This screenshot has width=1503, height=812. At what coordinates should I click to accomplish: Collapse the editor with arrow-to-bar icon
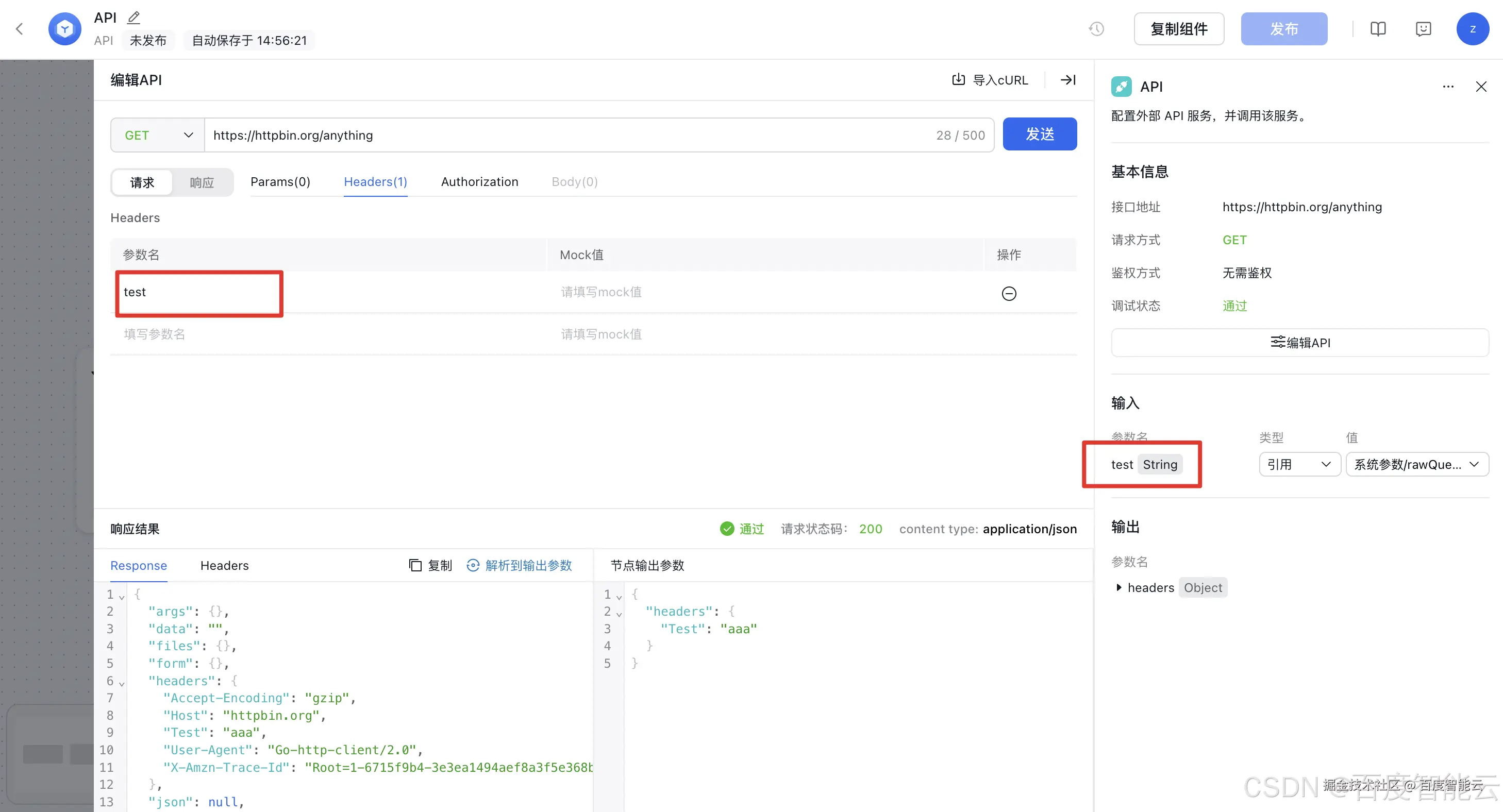coord(1068,80)
